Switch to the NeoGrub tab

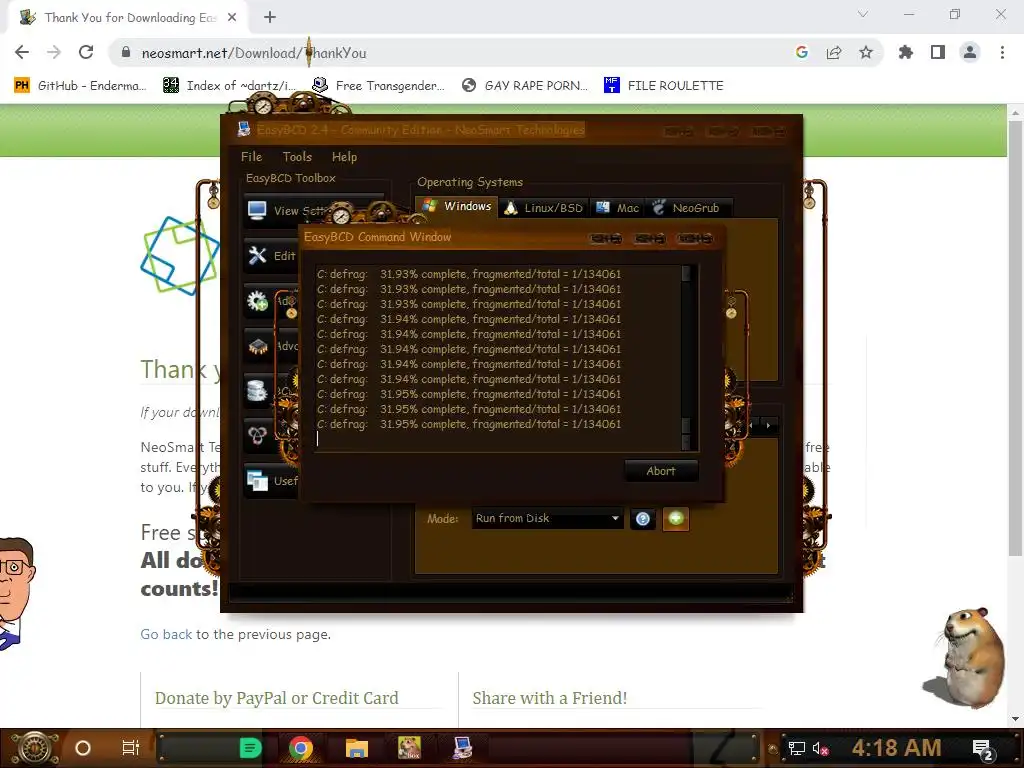click(687, 208)
